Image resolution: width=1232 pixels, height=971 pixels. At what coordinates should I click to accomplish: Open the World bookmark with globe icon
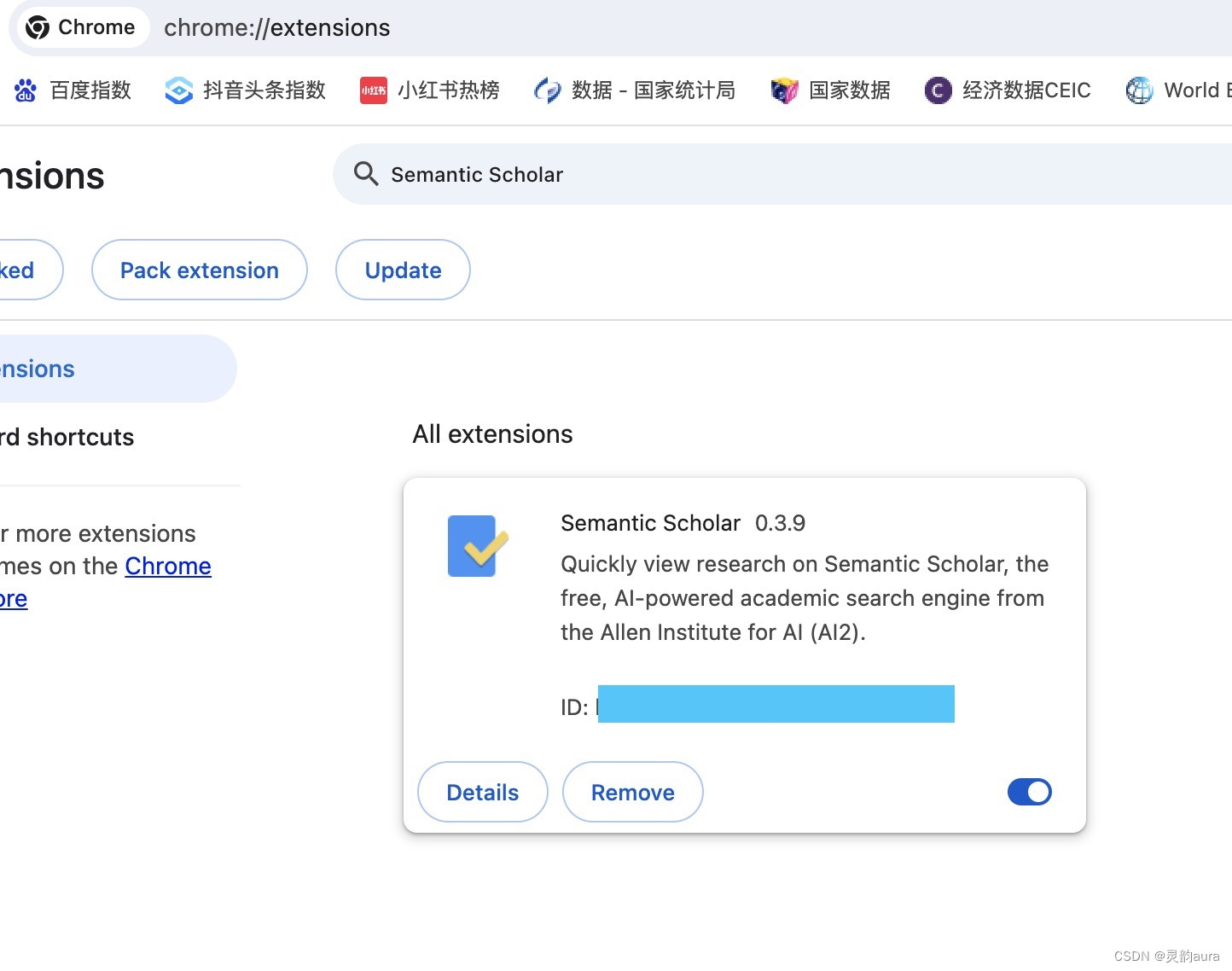pyautogui.click(x=1178, y=90)
